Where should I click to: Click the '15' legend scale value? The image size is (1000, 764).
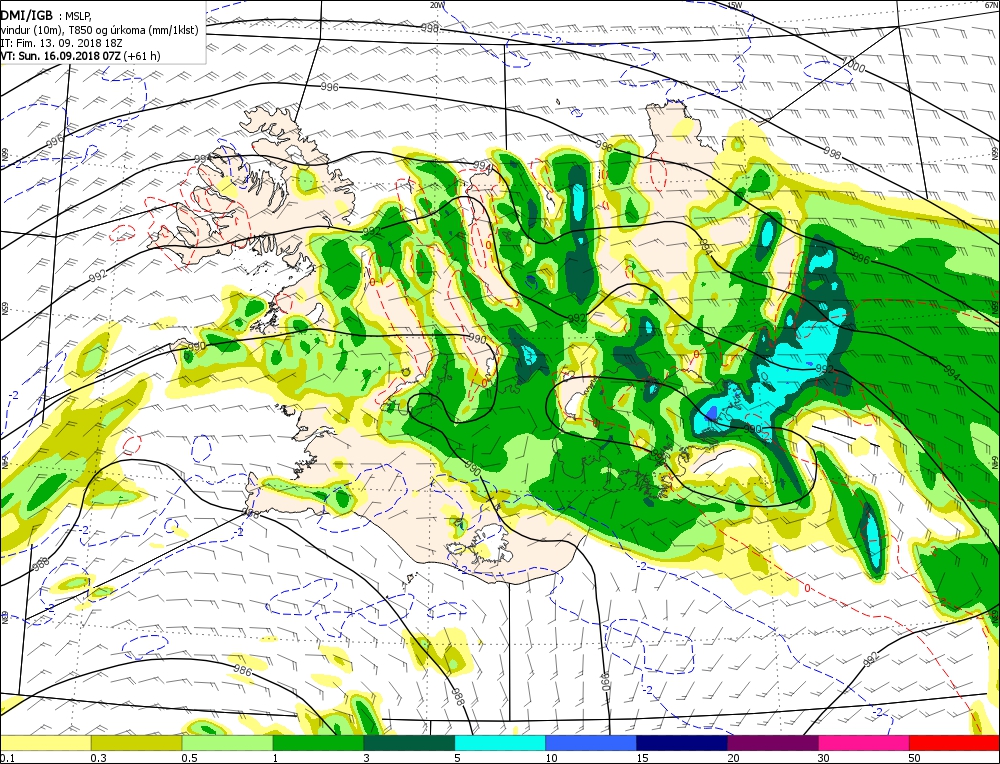(x=642, y=758)
